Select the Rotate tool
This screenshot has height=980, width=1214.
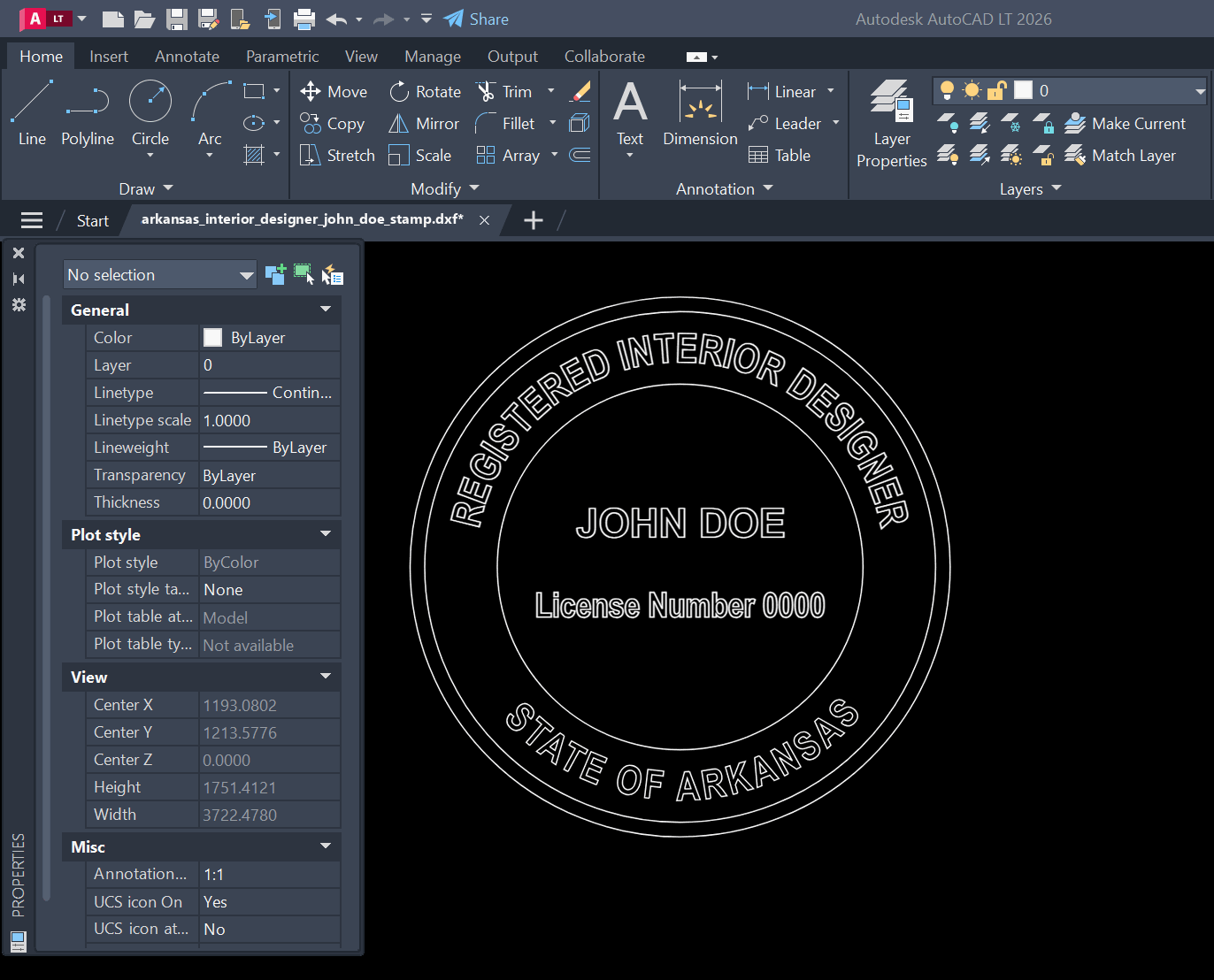[x=426, y=92]
